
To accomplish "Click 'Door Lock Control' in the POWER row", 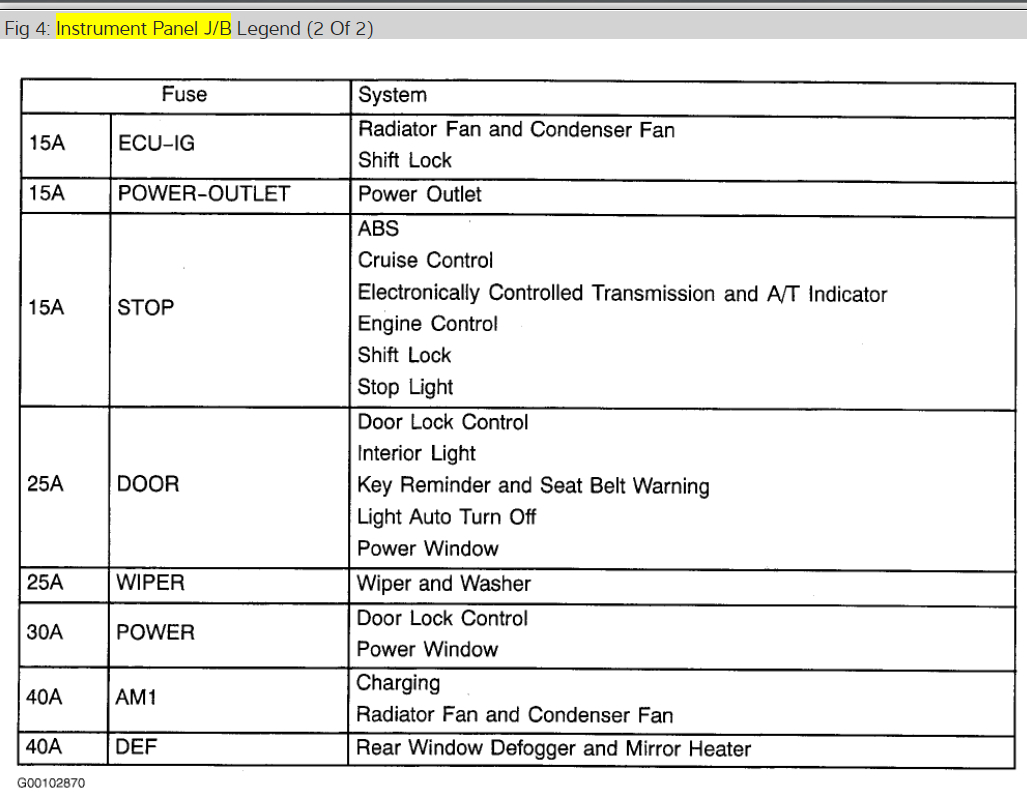I will [x=442, y=619].
